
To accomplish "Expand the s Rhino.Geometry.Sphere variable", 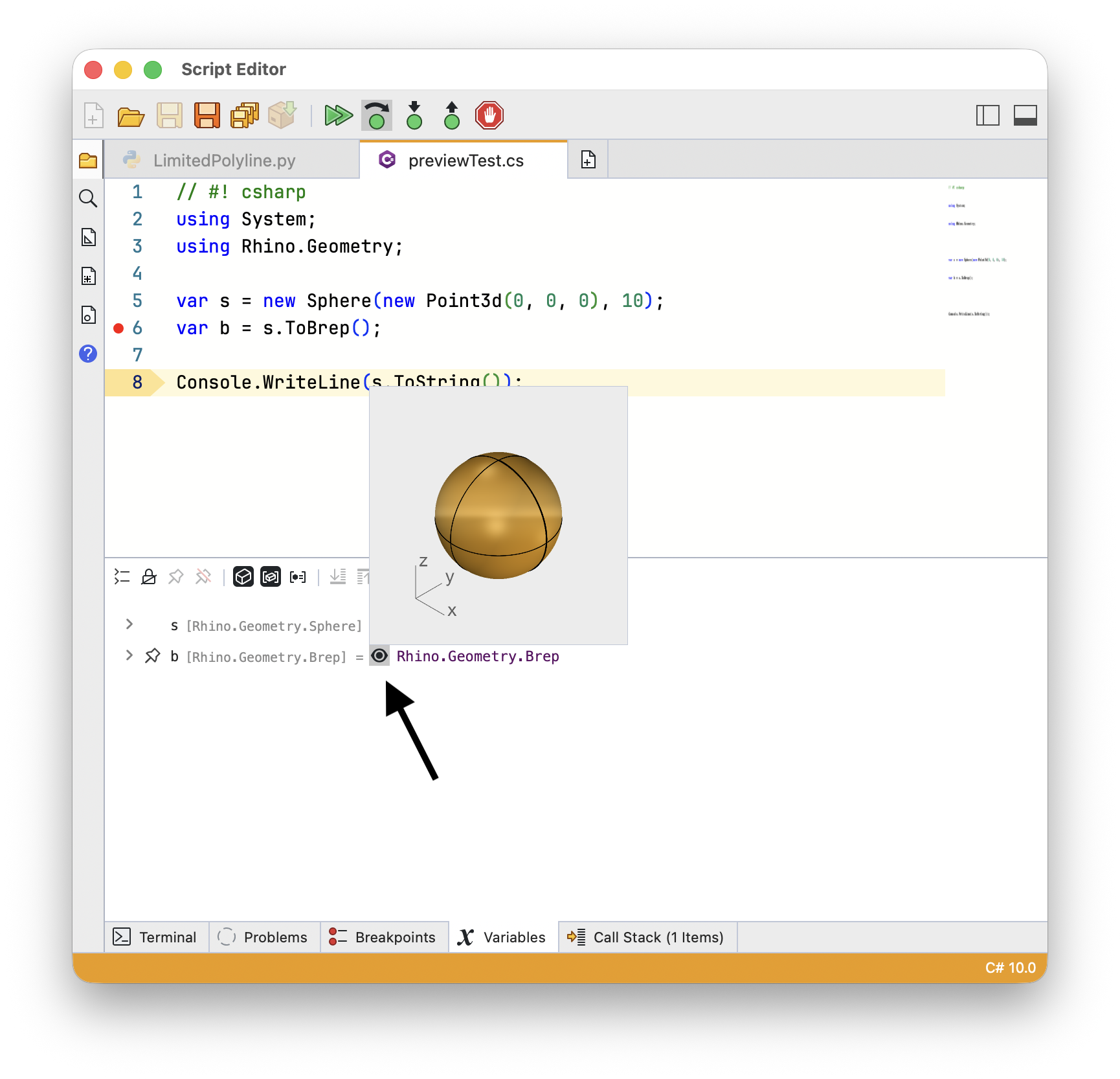I will click(129, 624).
